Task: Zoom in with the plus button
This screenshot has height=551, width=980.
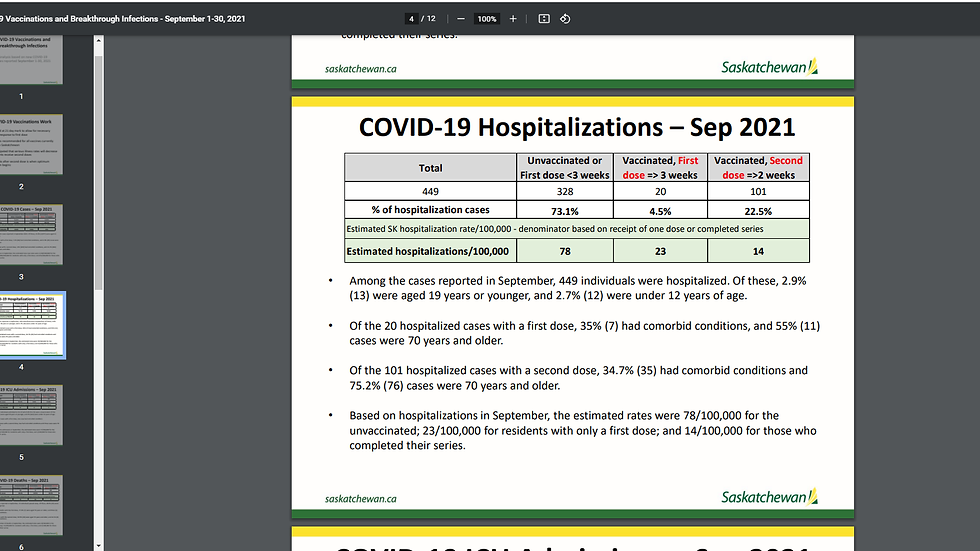Action: (x=513, y=19)
